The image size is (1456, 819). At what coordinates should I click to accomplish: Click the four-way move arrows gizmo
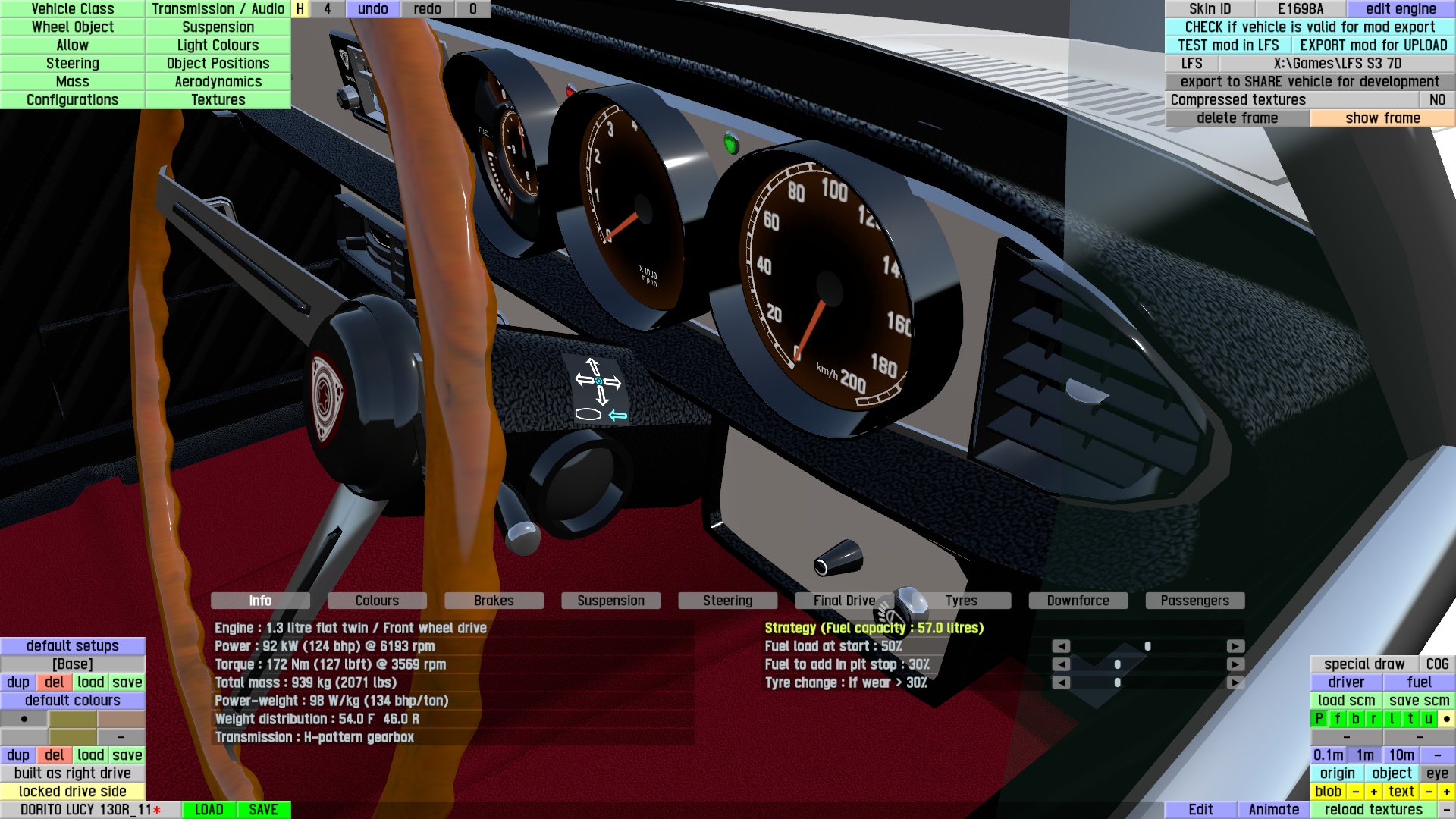tap(598, 381)
